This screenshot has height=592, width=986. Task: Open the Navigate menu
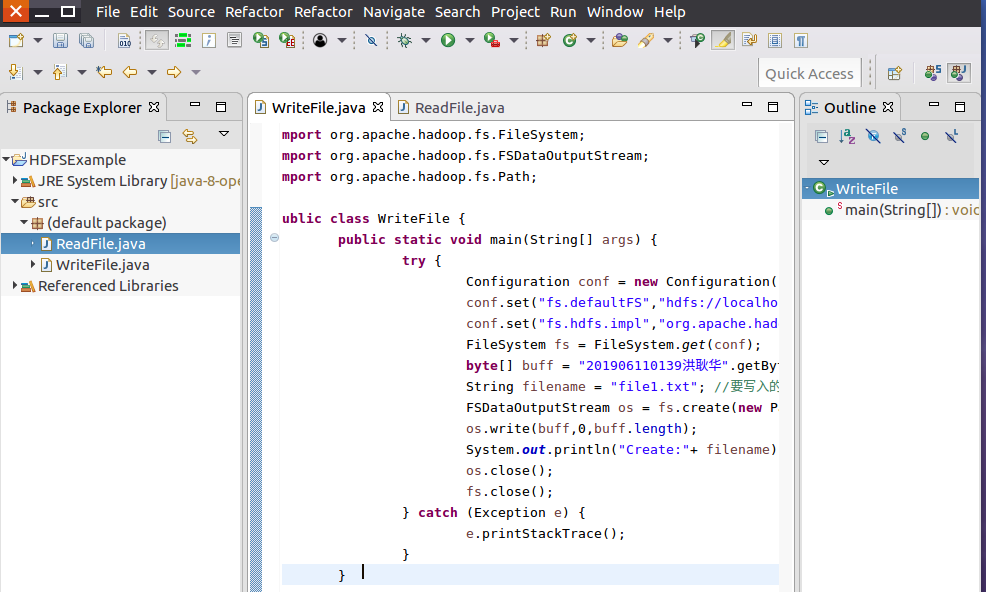coord(394,12)
